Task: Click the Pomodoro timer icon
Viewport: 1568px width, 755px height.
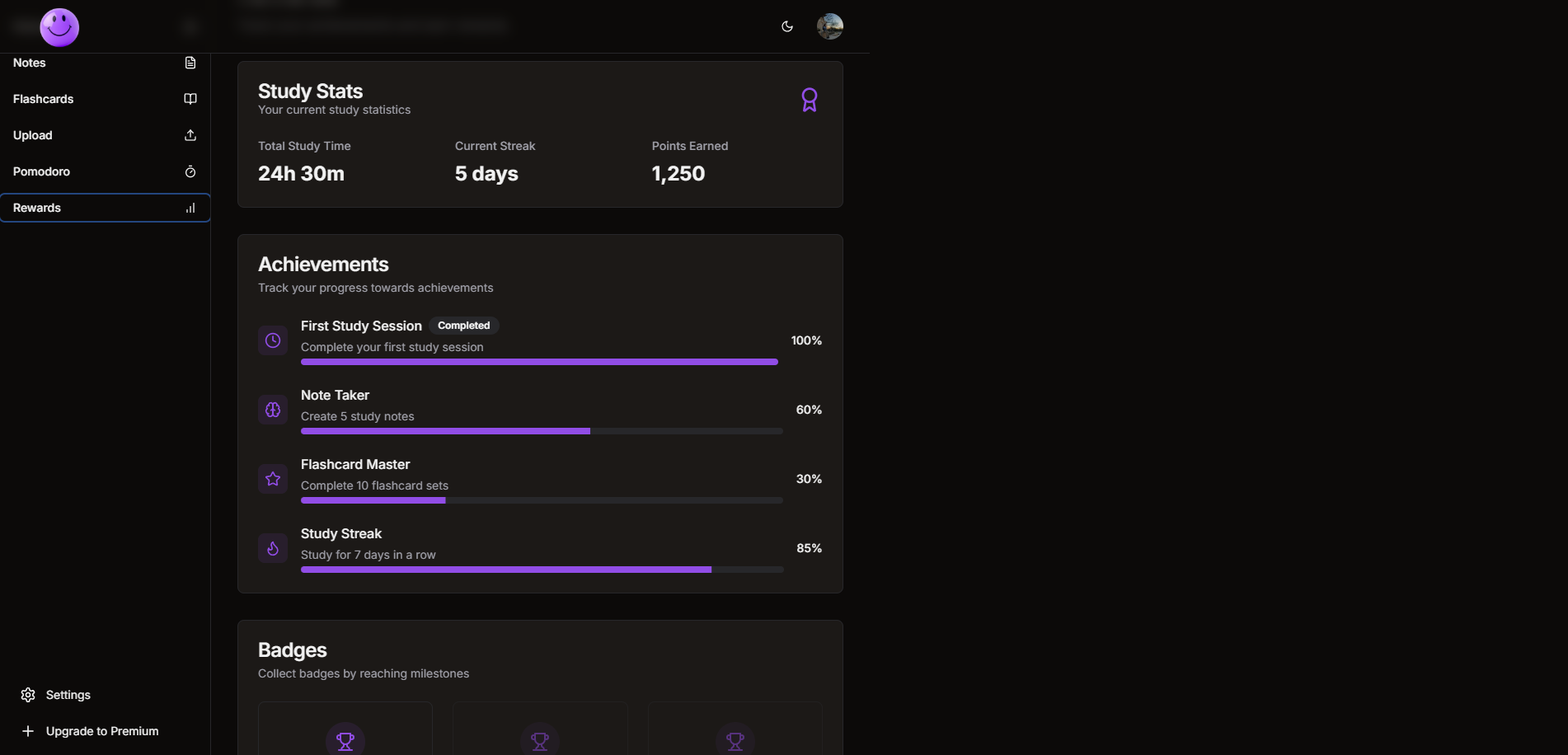Action: pyautogui.click(x=190, y=171)
